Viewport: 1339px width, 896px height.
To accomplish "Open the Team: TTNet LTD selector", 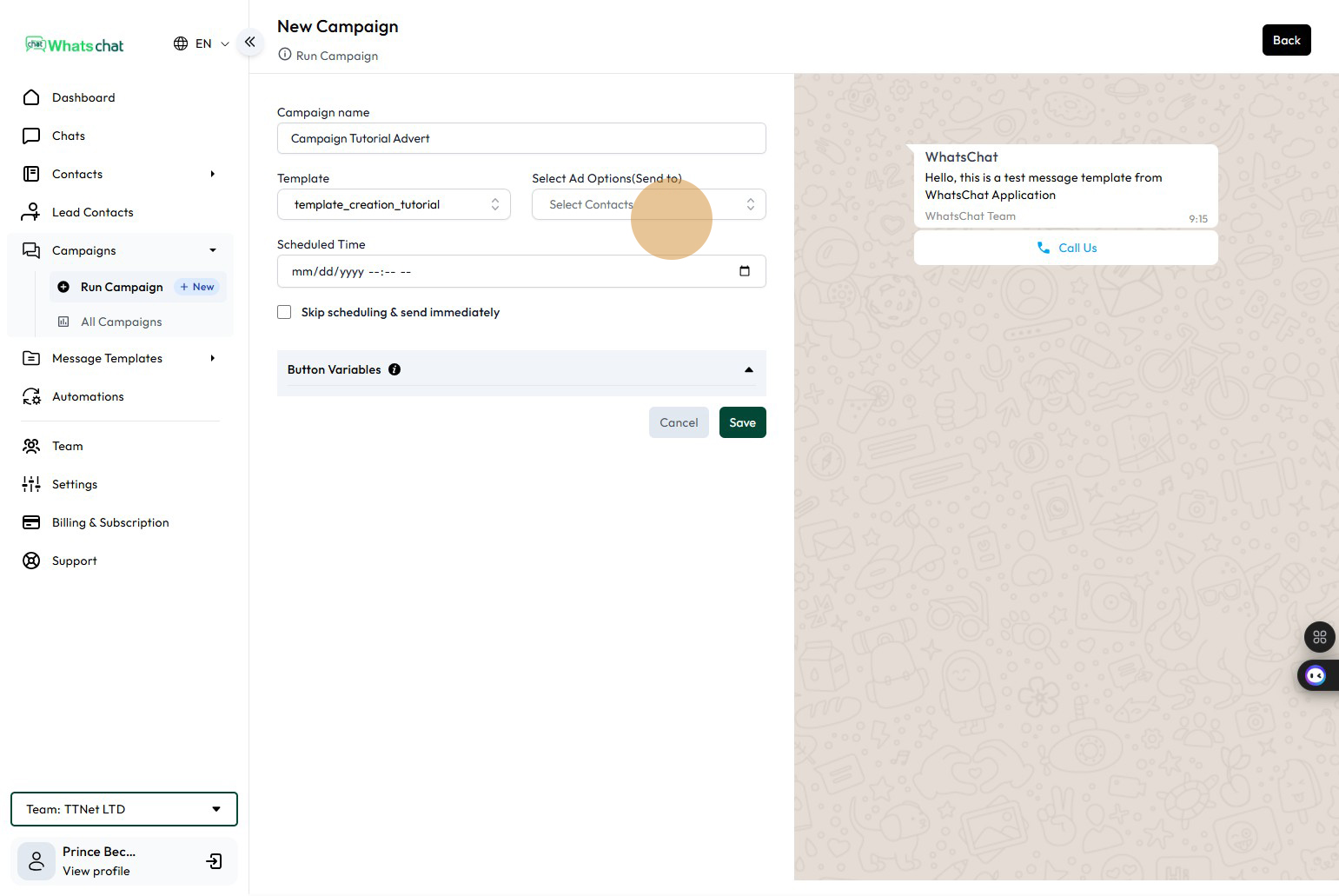I will (x=123, y=809).
